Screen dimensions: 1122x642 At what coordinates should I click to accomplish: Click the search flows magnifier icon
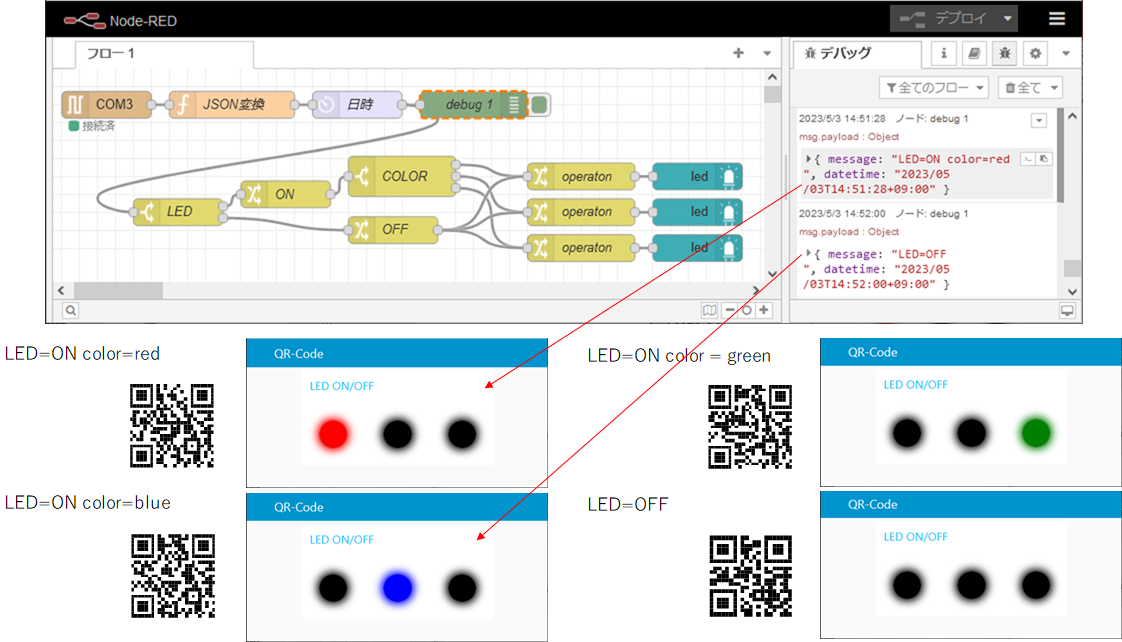point(71,310)
